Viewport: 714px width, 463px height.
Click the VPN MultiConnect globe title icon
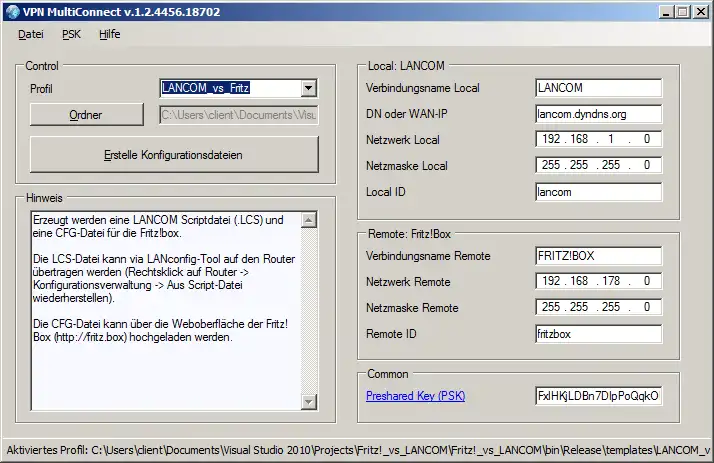point(12,12)
